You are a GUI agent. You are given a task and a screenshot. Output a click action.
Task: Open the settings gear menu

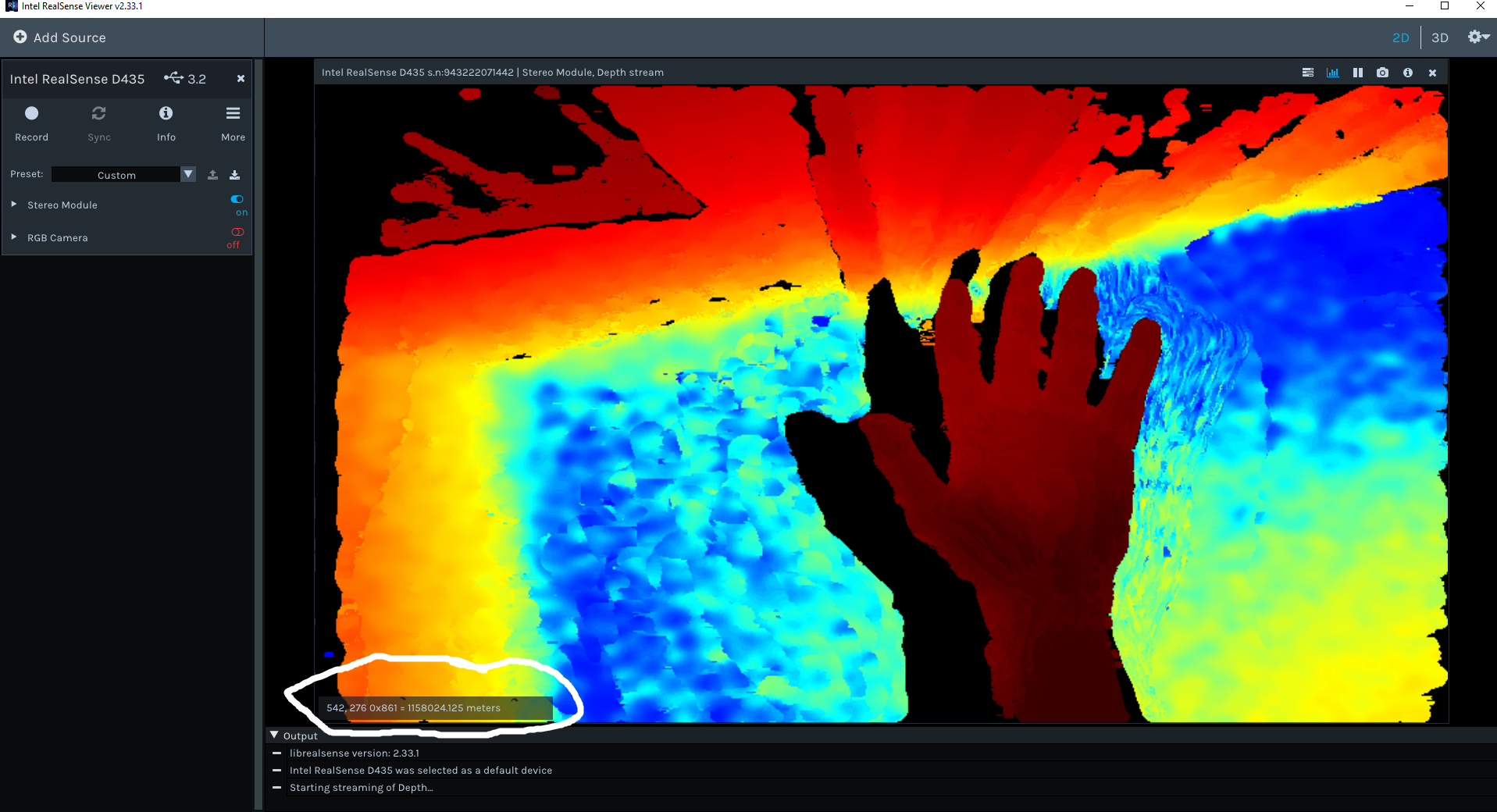tap(1477, 37)
